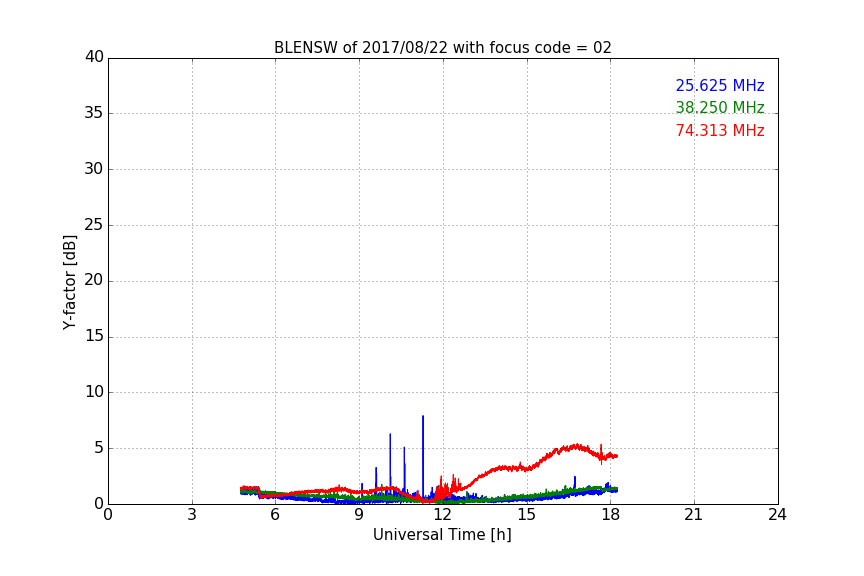
Task: Select the blue '25.625 MHz' legend label
Action: click(x=720, y=85)
